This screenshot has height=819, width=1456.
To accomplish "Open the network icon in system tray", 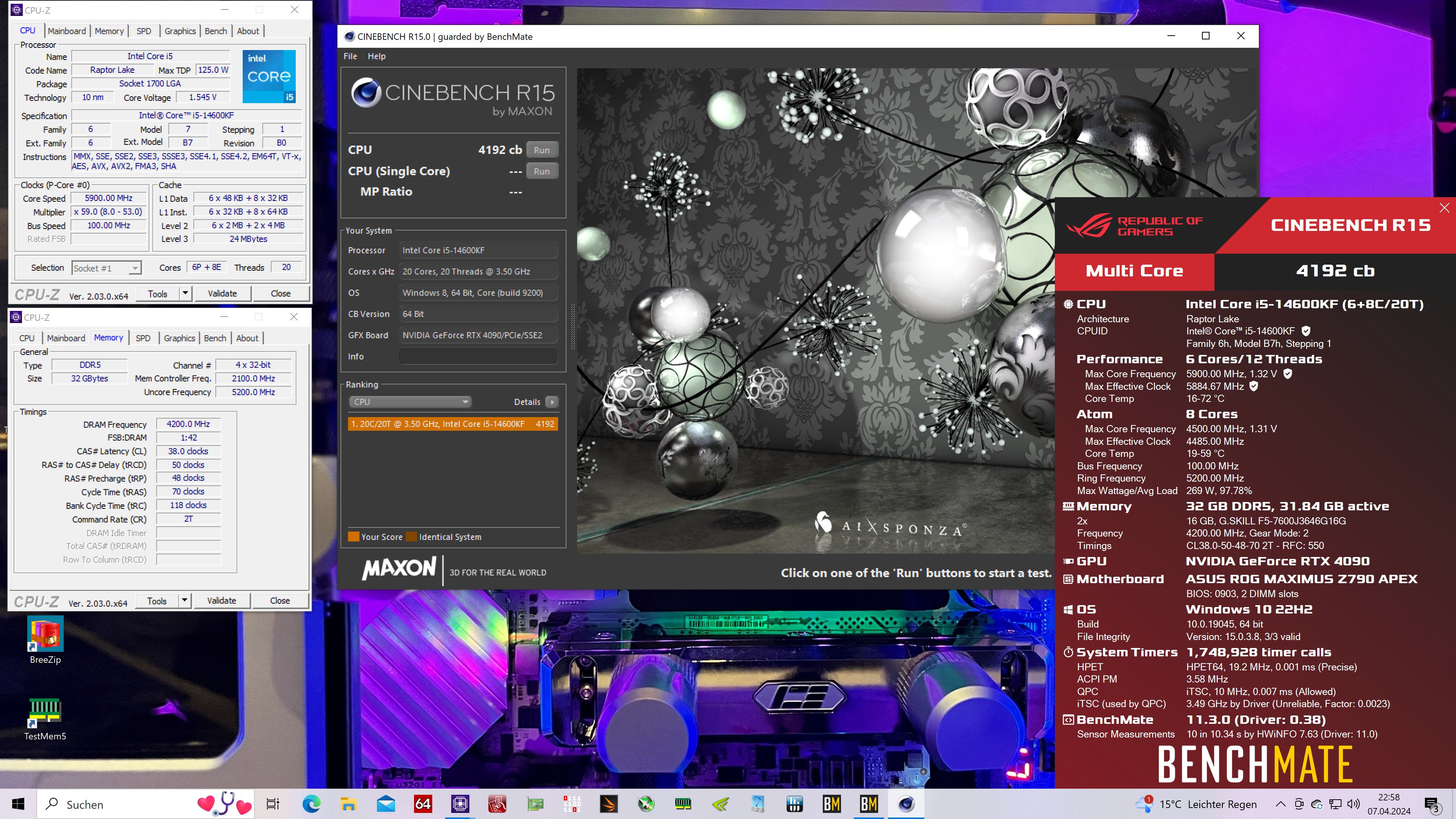I will [x=1335, y=804].
